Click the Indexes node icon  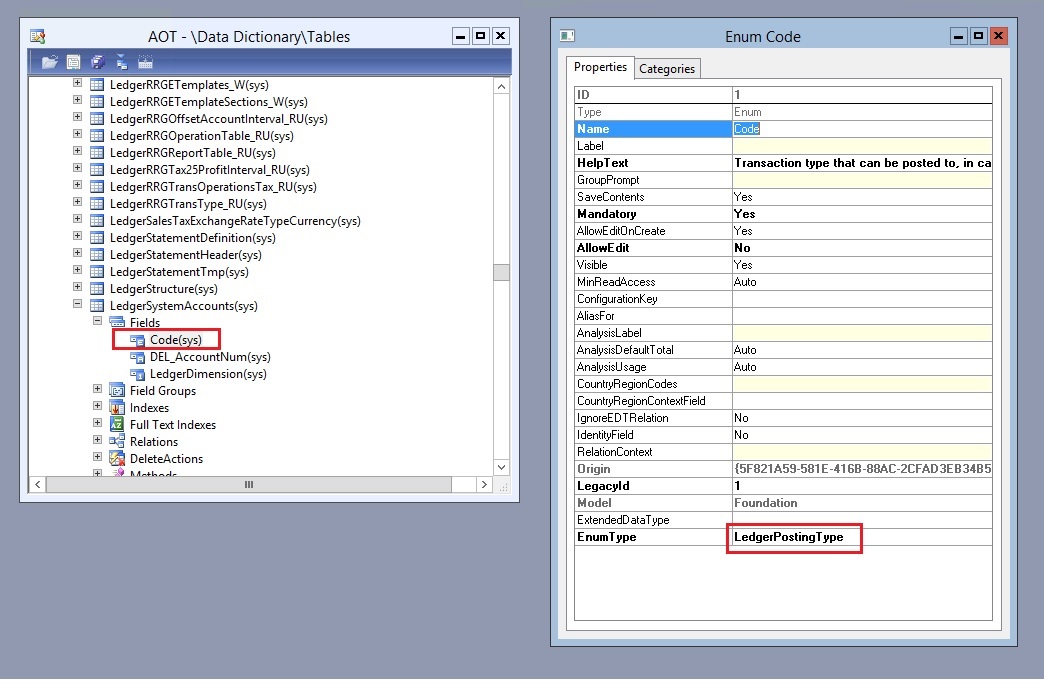(117, 408)
